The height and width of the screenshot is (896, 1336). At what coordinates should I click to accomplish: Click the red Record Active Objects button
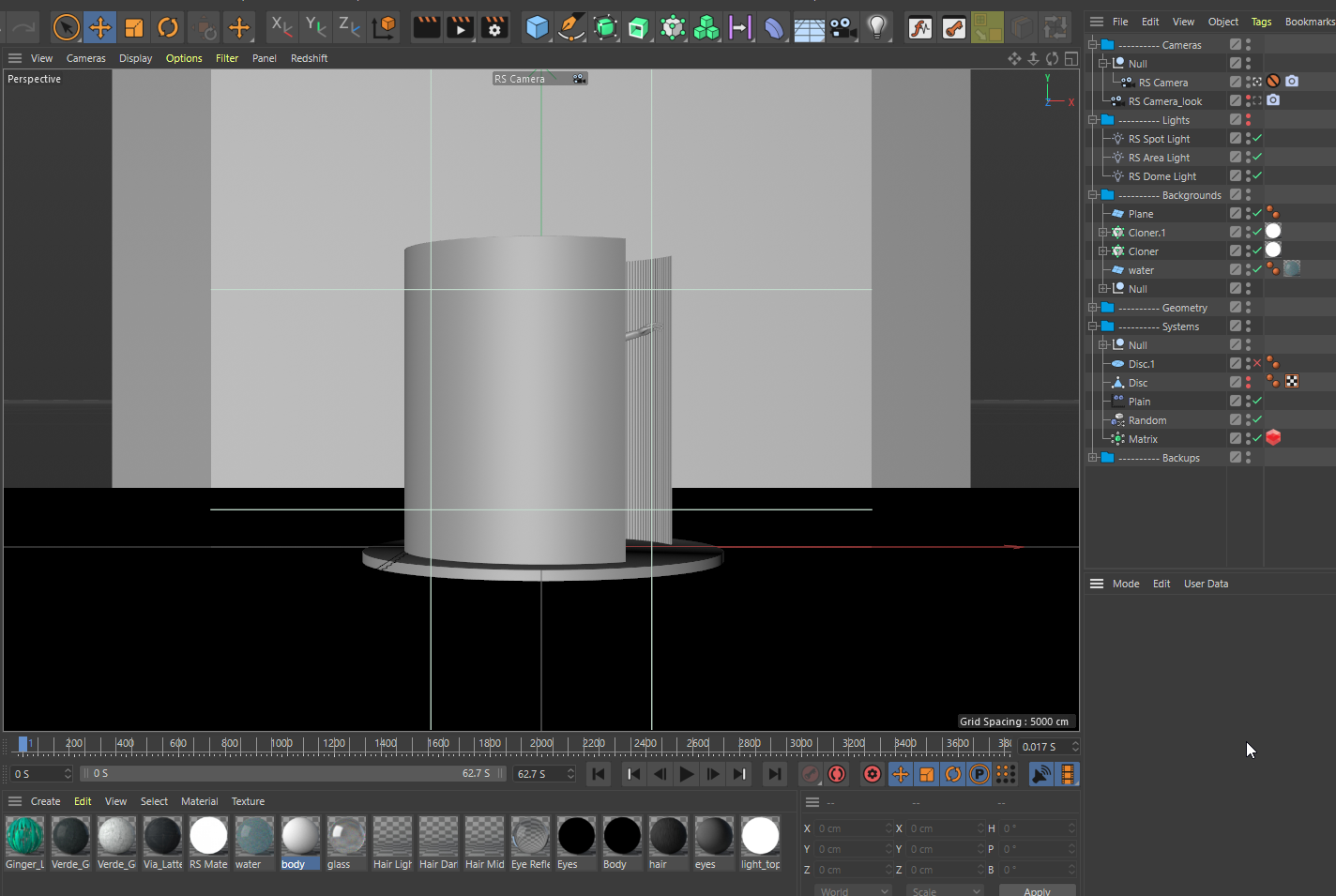pyautogui.click(x=810, y=774)
